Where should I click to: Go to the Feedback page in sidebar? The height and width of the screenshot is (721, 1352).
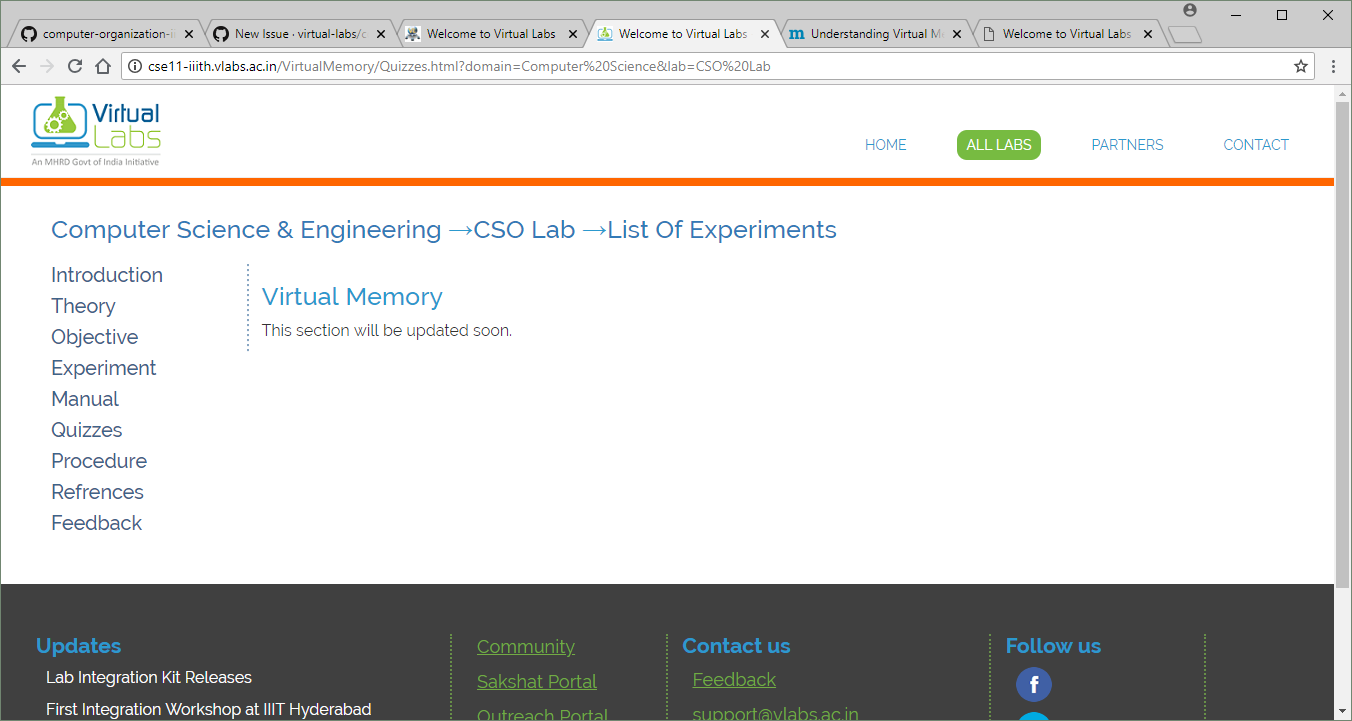[x=96, y=522]
